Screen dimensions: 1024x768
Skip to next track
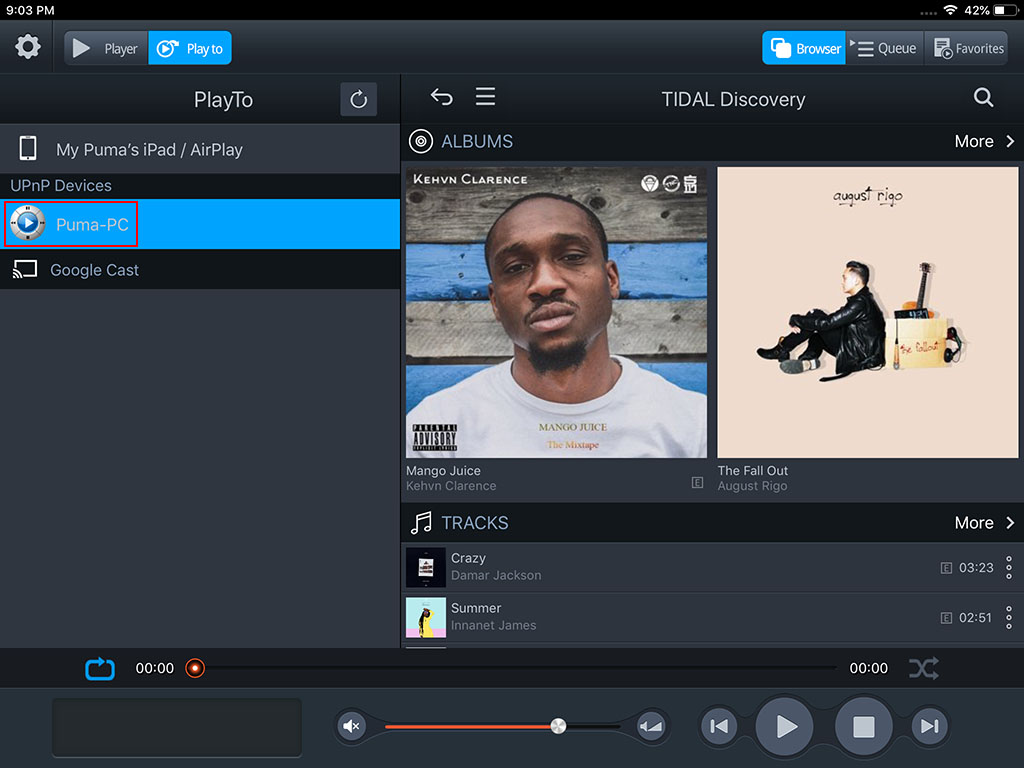tap(929, 726)
